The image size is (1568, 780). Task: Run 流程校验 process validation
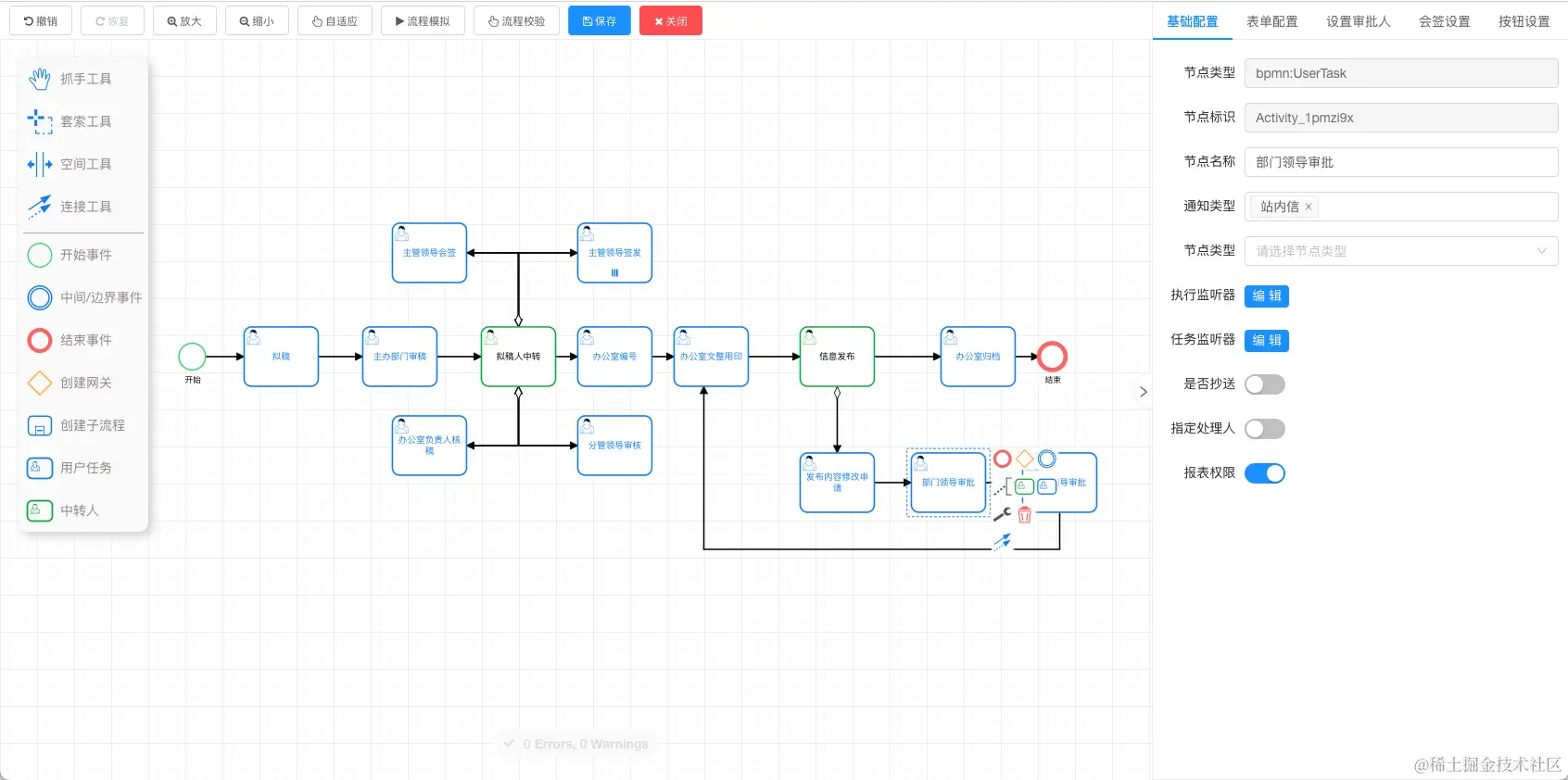click(516, 20)
